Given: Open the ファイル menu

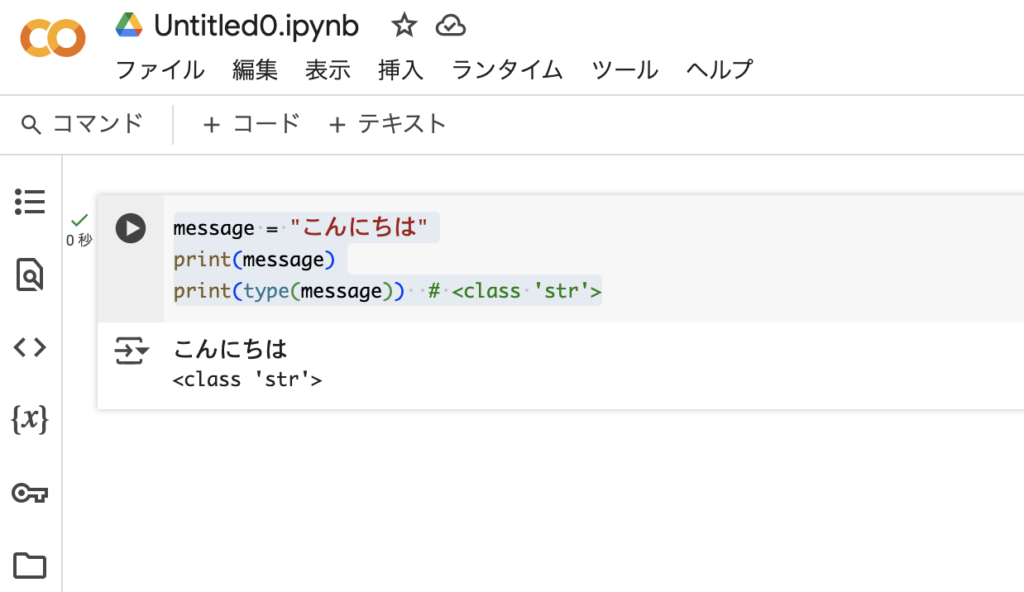Looking at the screenshot, I should (160, 69).
